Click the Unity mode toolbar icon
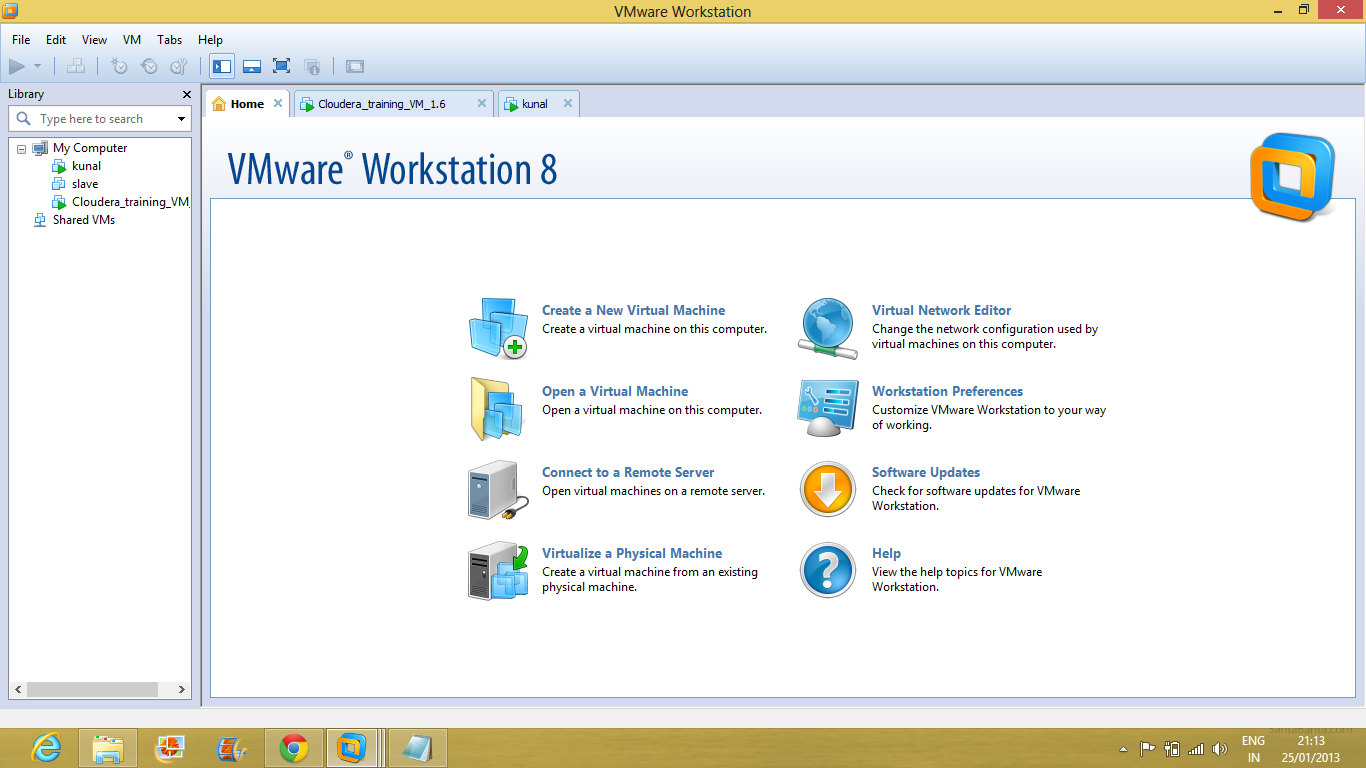The image size is (1366, 768). pos(312,67)
